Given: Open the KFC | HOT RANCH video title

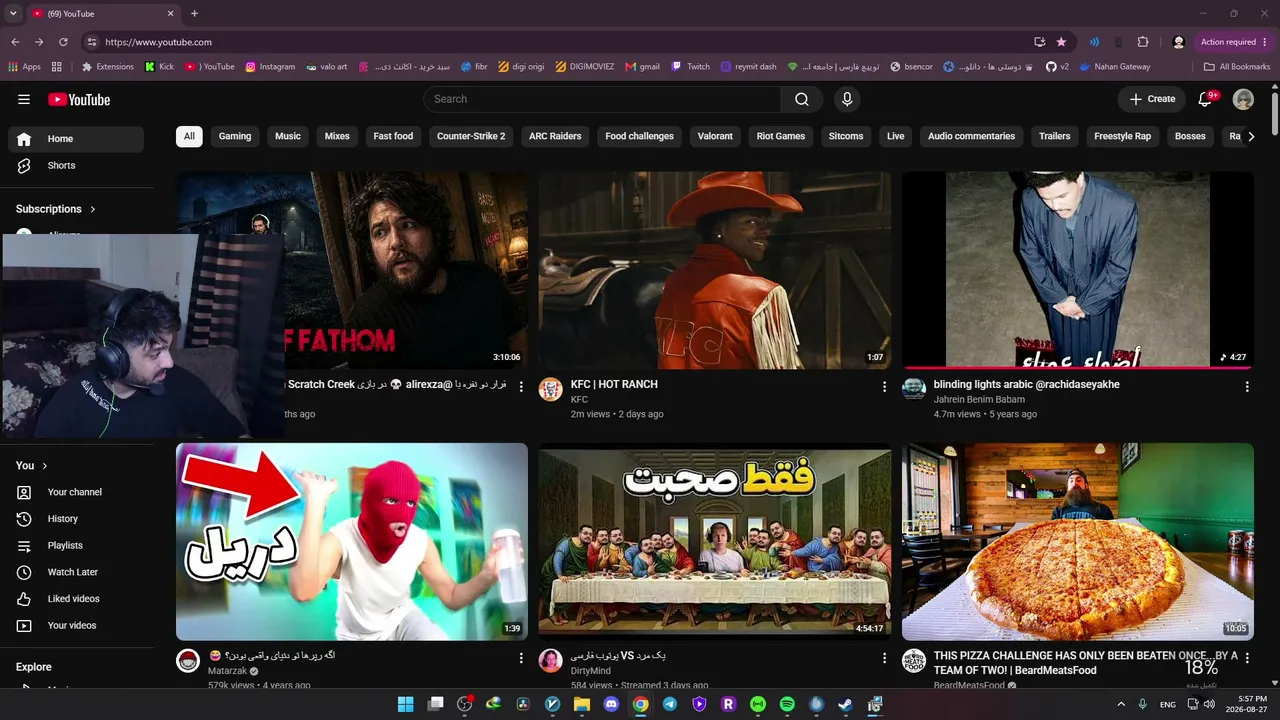Looking at the screenshot, I should pyautogui.click(x=614, y=384).
